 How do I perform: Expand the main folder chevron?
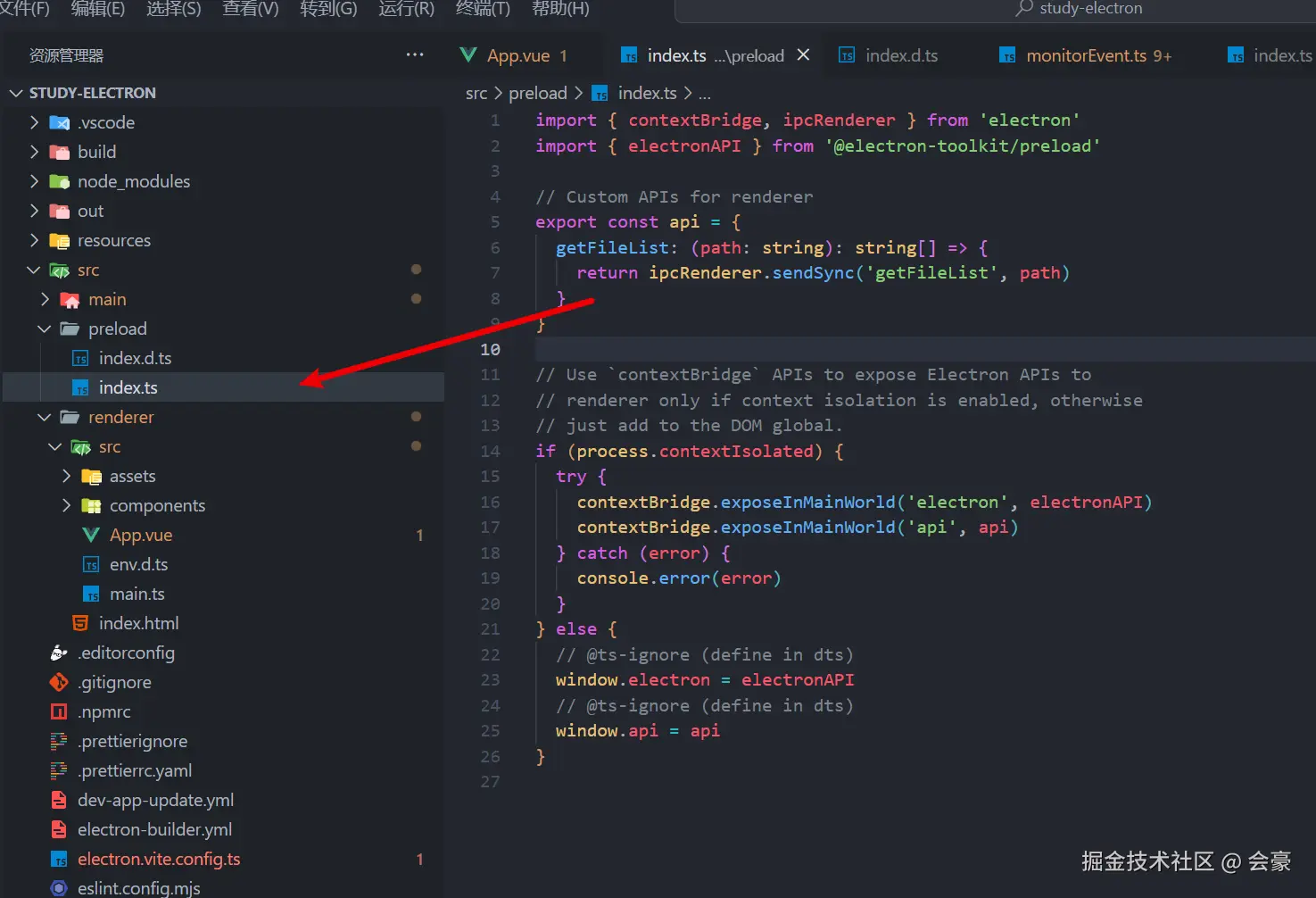coord(45,299)
